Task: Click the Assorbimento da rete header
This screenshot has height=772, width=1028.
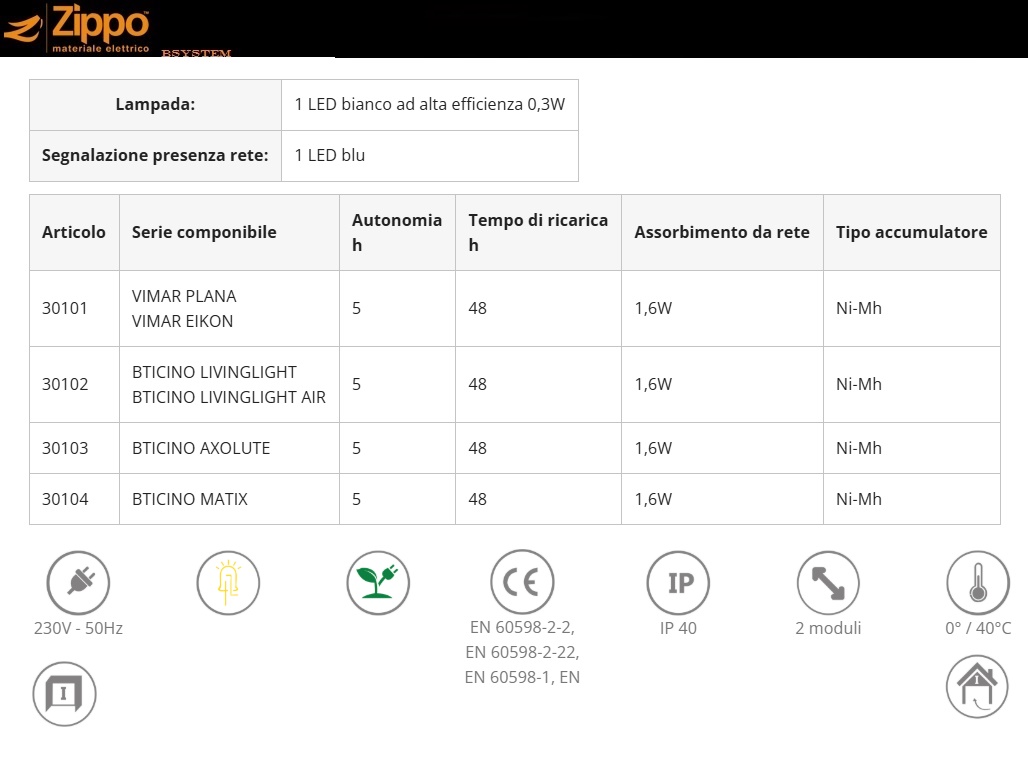Action: (x=722, y=232)
